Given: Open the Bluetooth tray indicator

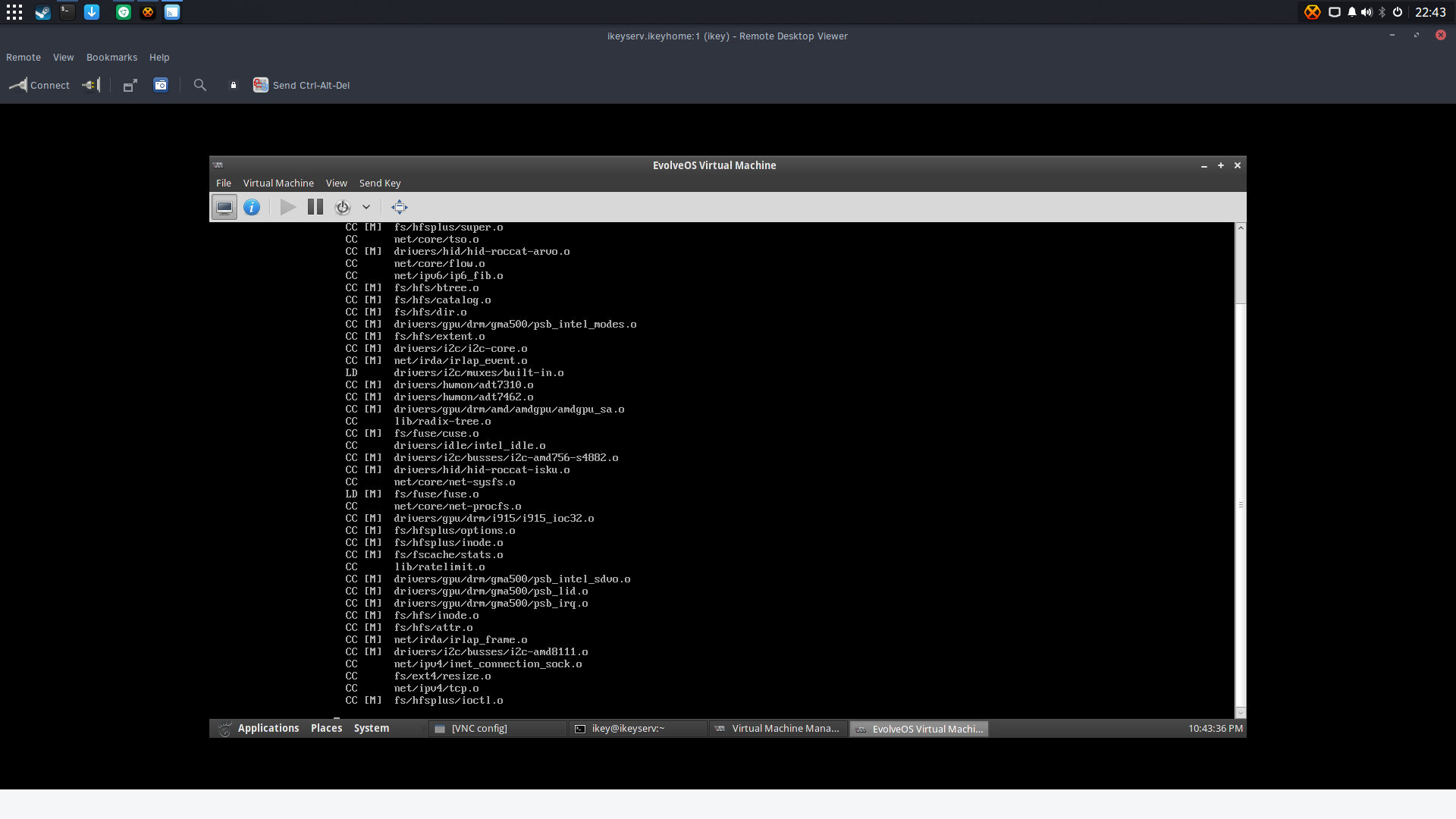Looking at the screenshot, I should click(1382, 12).
